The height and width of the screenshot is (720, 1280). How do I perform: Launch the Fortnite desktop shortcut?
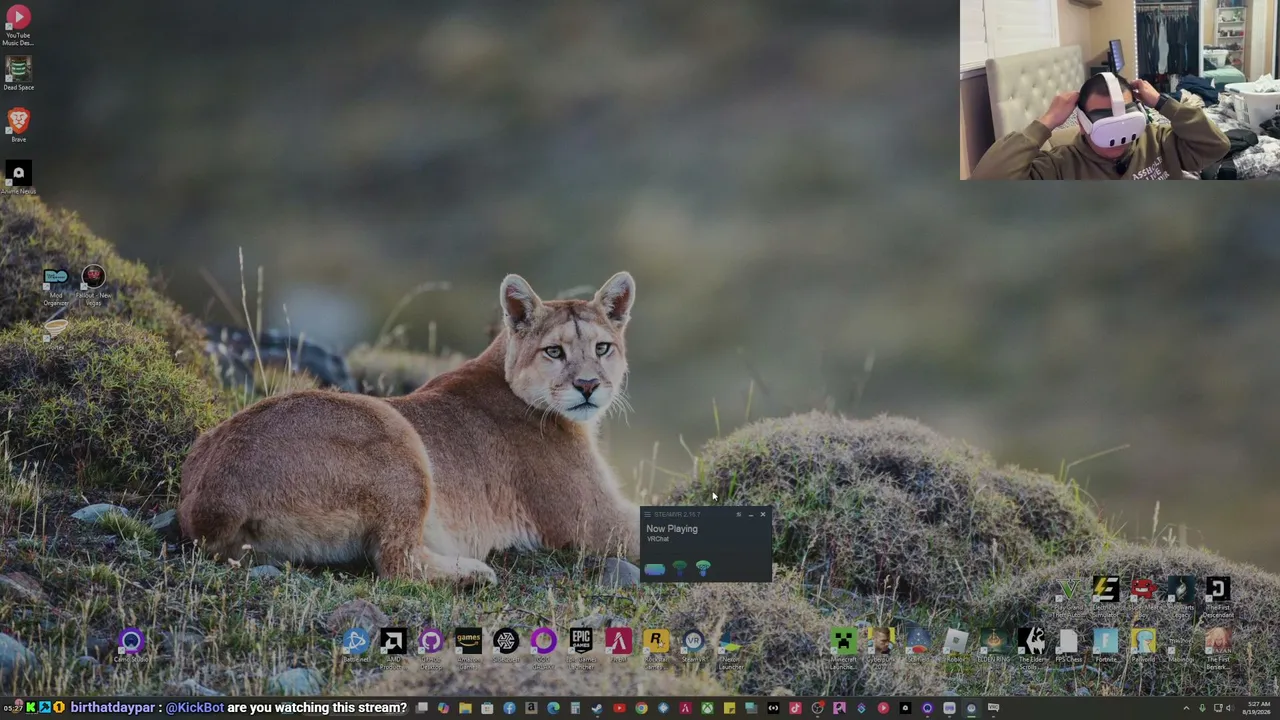click(1106, 646)
